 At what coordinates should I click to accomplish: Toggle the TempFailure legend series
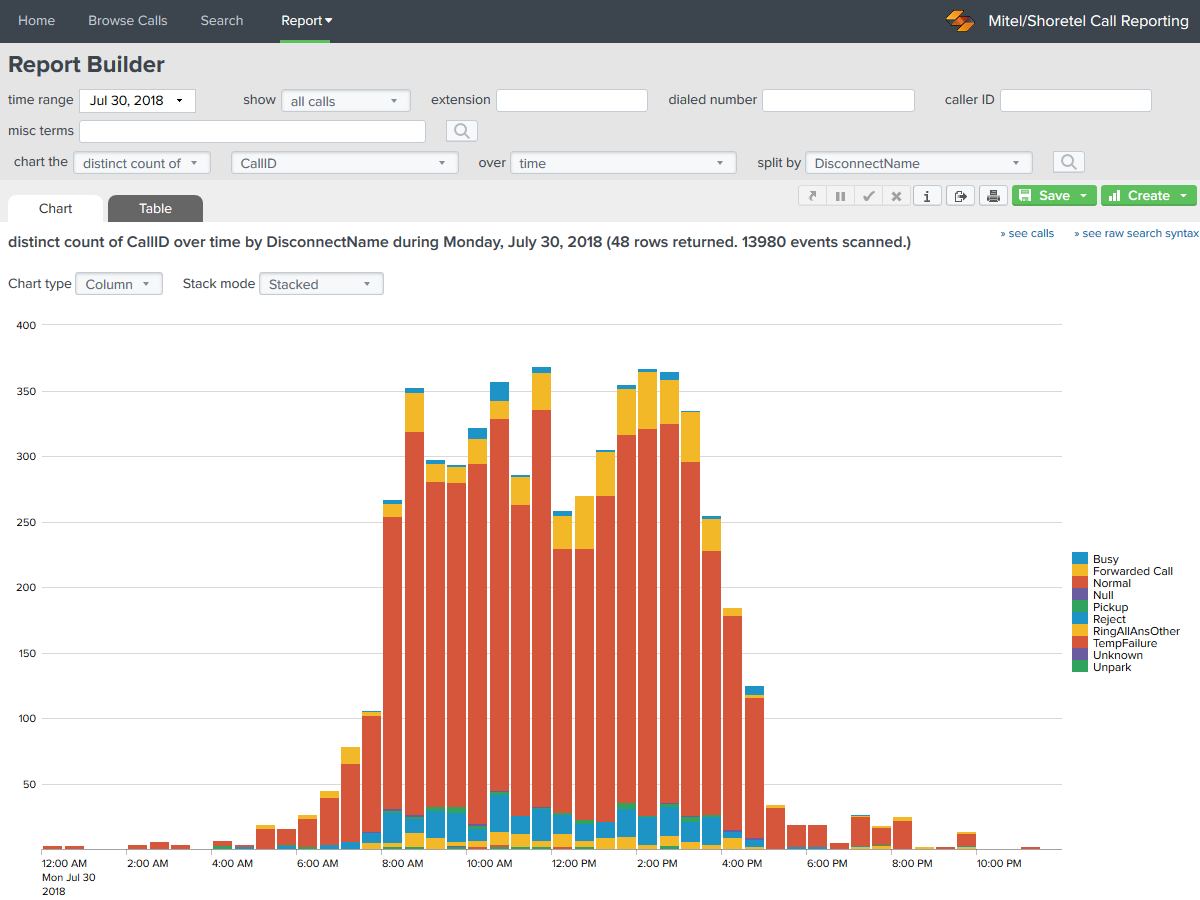(x=1124, y=643)
